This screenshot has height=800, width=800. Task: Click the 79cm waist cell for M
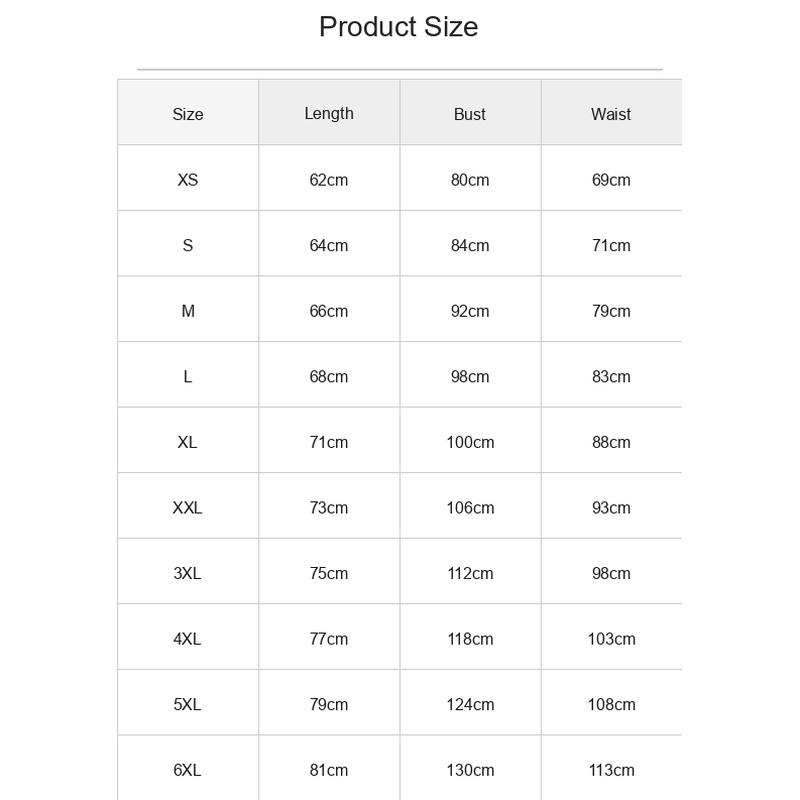[611, 311]
